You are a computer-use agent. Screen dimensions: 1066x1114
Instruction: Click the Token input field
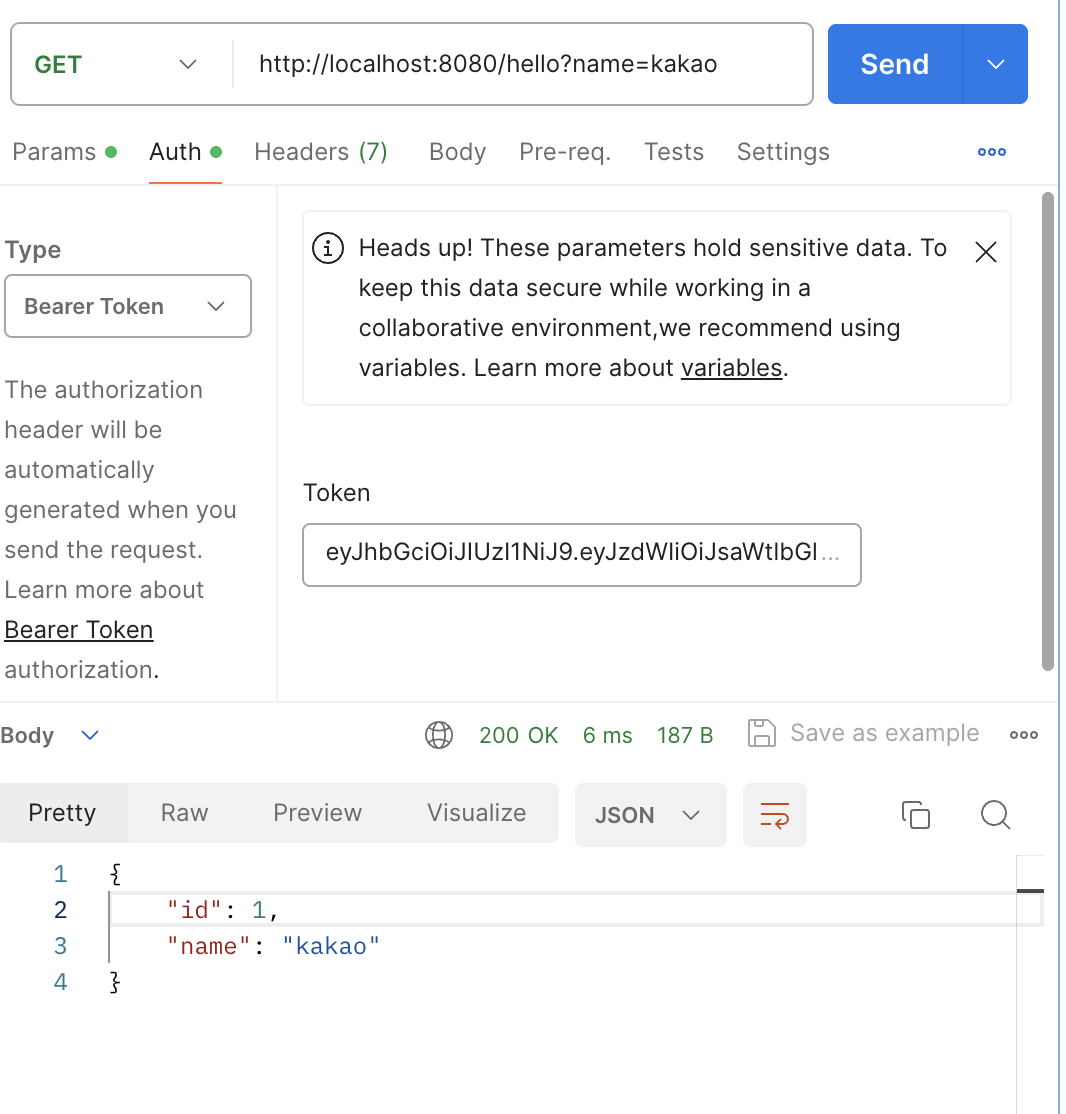582,555
